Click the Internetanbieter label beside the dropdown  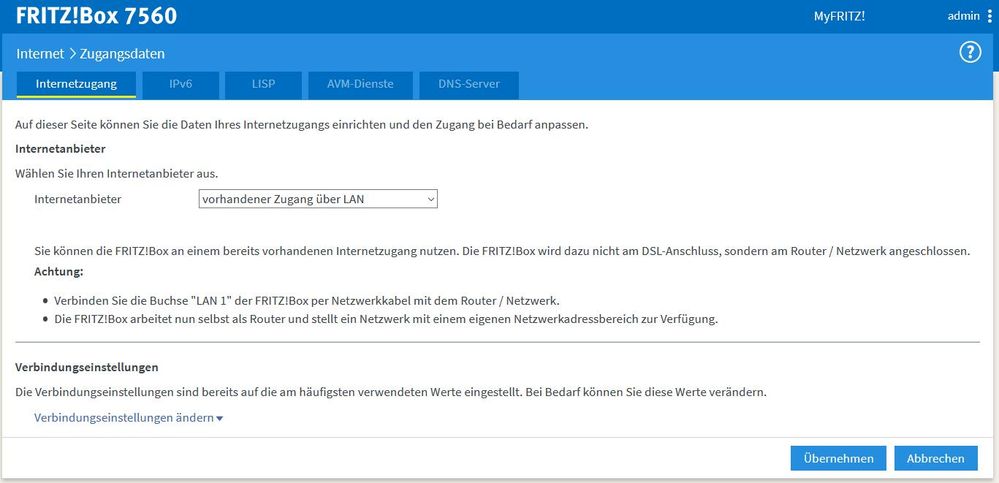78,199
